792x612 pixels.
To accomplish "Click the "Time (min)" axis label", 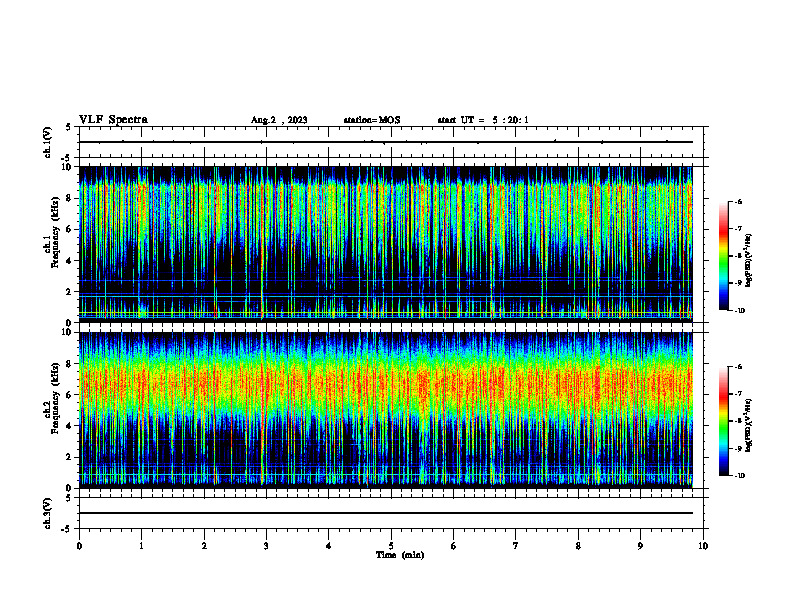I will [400, 555].
